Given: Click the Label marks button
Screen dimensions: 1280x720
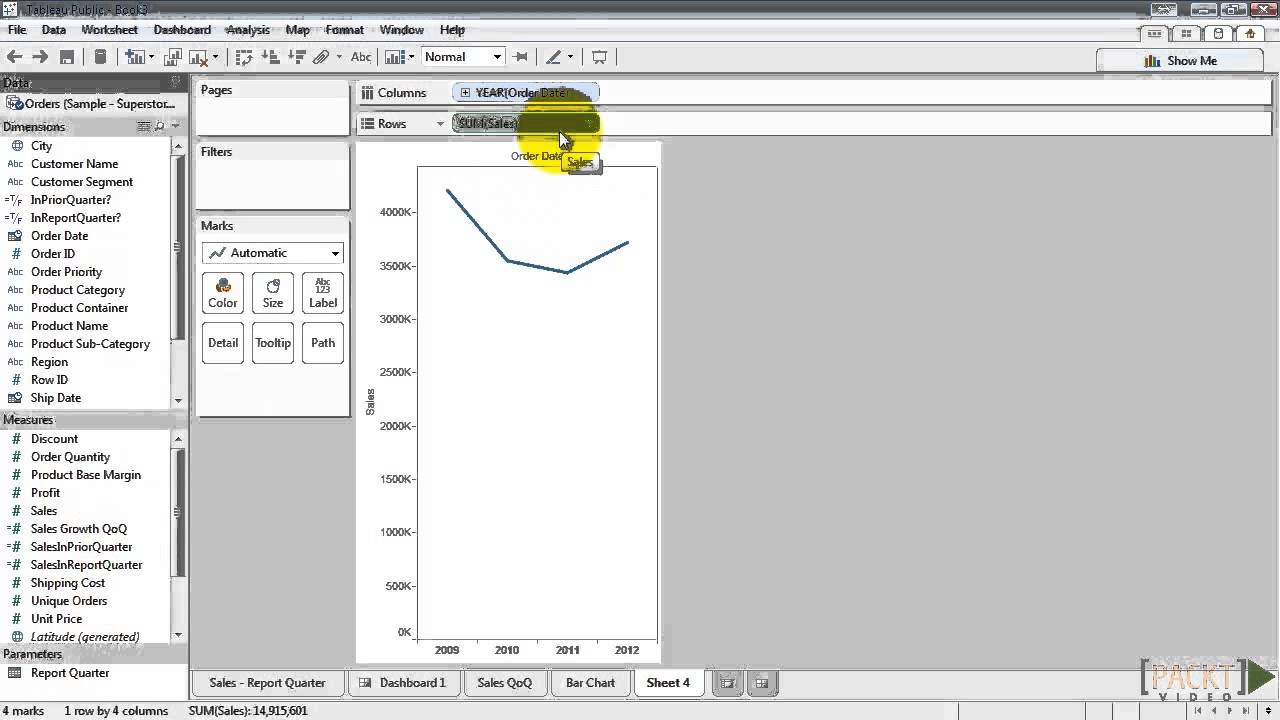Looking at the screenshot, I should 323,293.
